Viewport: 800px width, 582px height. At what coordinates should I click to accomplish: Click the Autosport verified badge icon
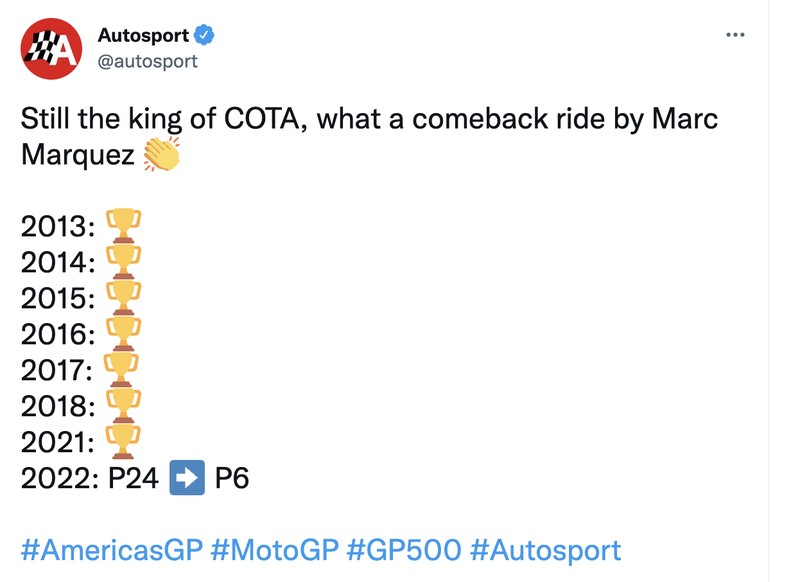tap(203, 33)
